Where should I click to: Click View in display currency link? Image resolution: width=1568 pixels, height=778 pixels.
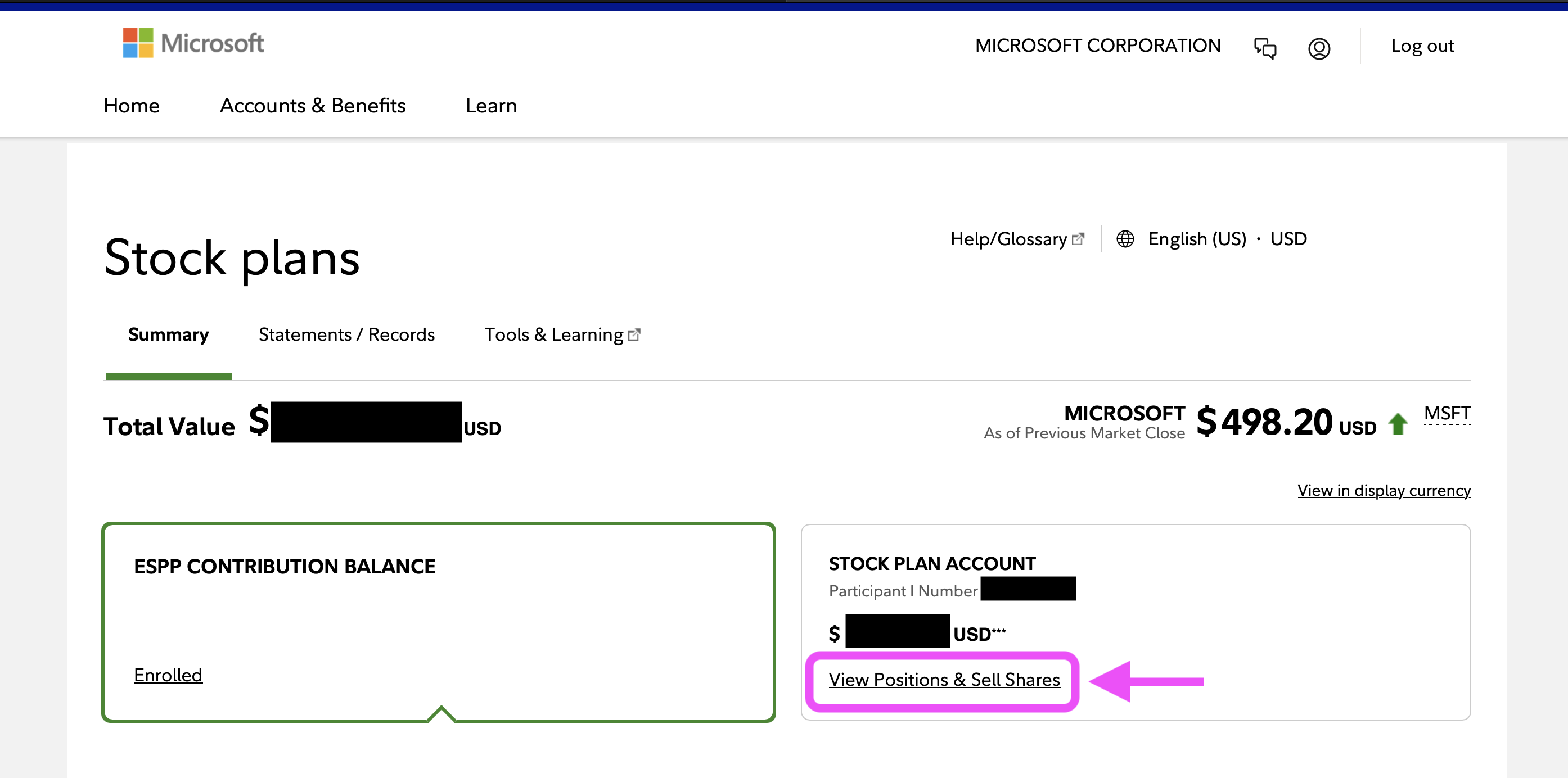click(1384, 490)
